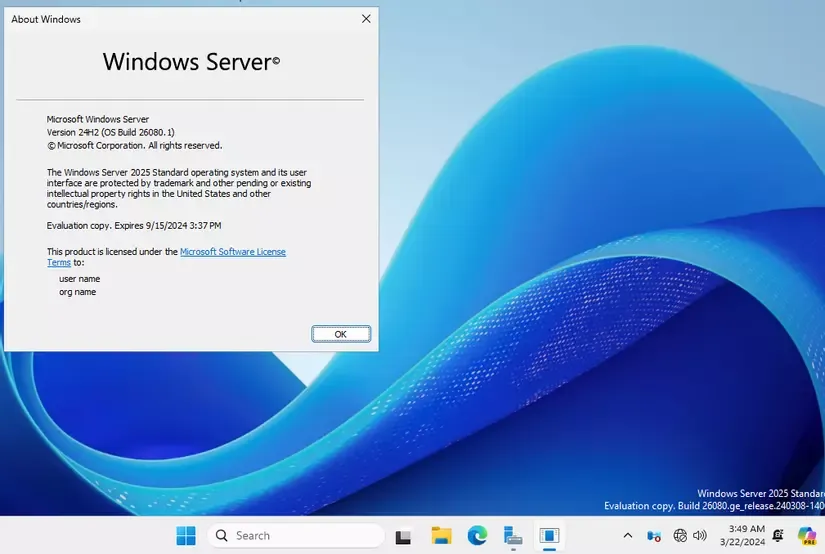Screen dimensions: 825x554
Task: Open Task View from the taskbar
Action: pyautogui.click(x=403, y=536)
